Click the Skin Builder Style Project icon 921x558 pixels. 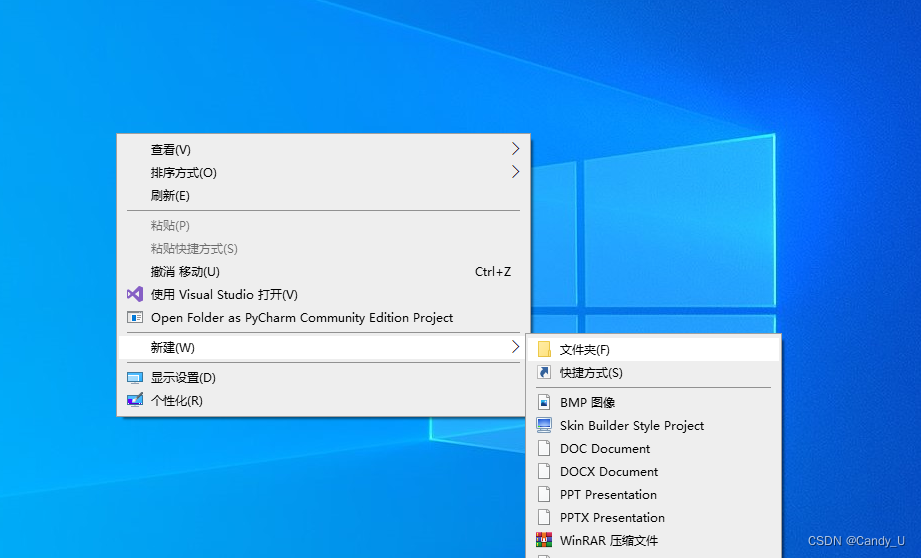pyautogui.click(x=544, y=425)
